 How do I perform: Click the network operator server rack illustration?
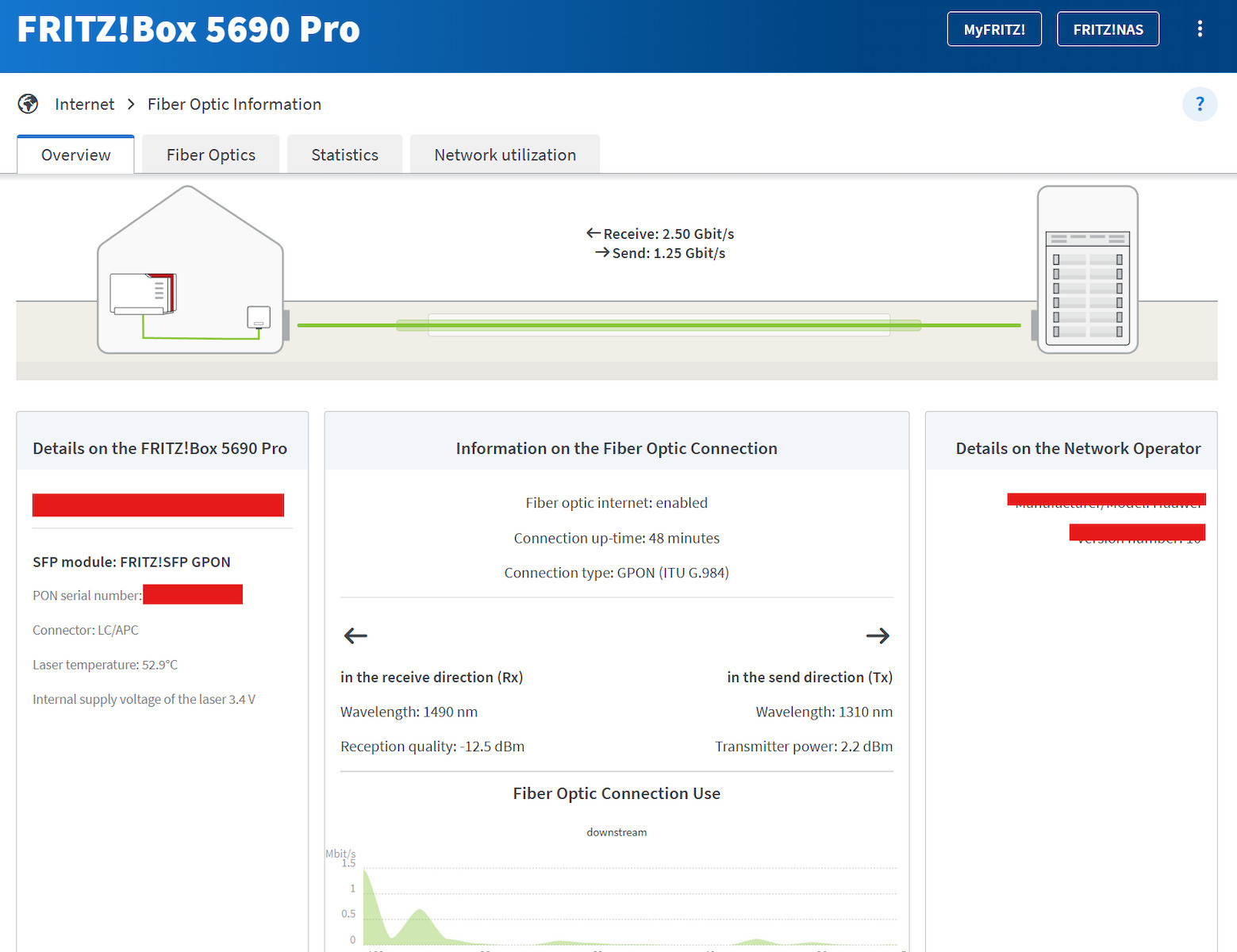(x=1088, y=270)
